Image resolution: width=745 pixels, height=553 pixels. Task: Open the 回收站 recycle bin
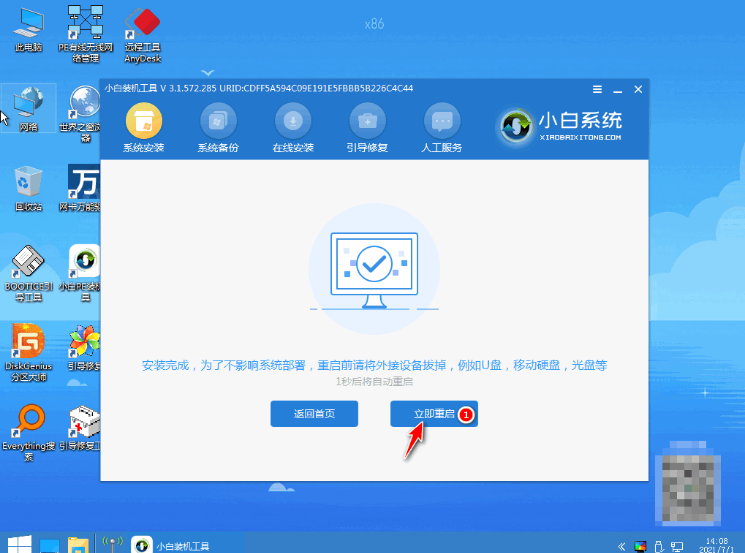29,188
